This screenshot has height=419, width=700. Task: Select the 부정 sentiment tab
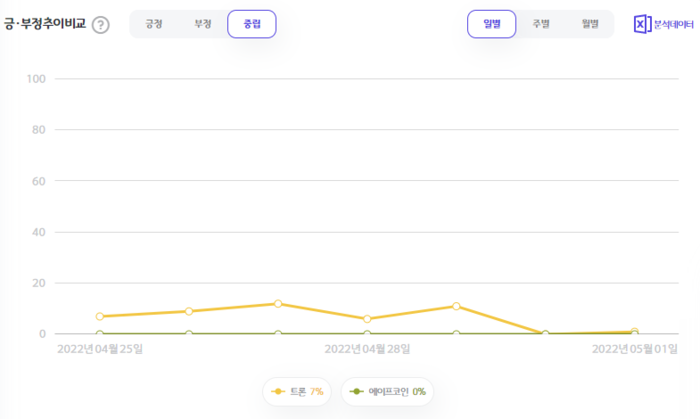pyautogui.click(x=203, y=24)
